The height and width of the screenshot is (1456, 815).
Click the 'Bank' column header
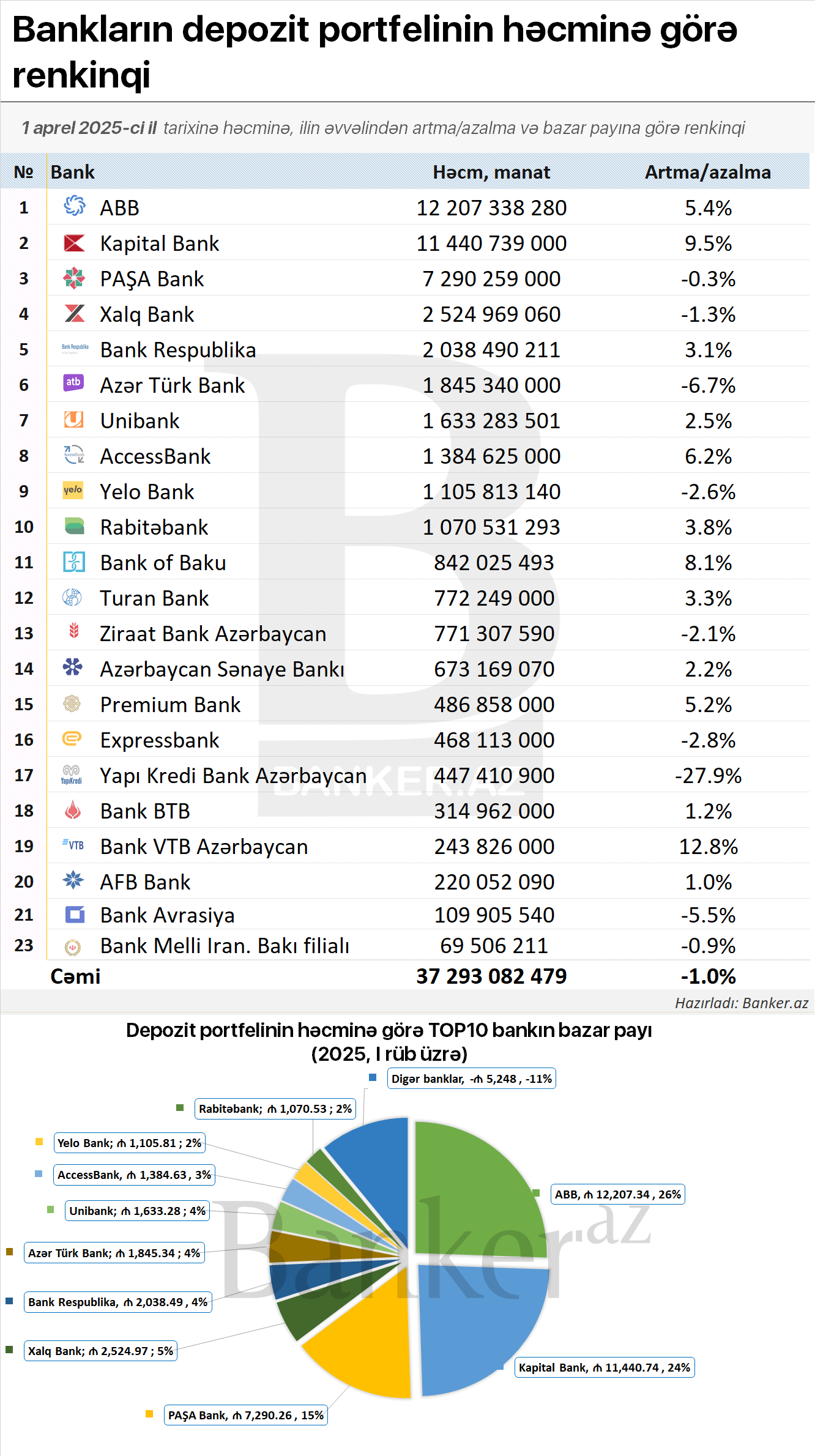coord(73,172)
